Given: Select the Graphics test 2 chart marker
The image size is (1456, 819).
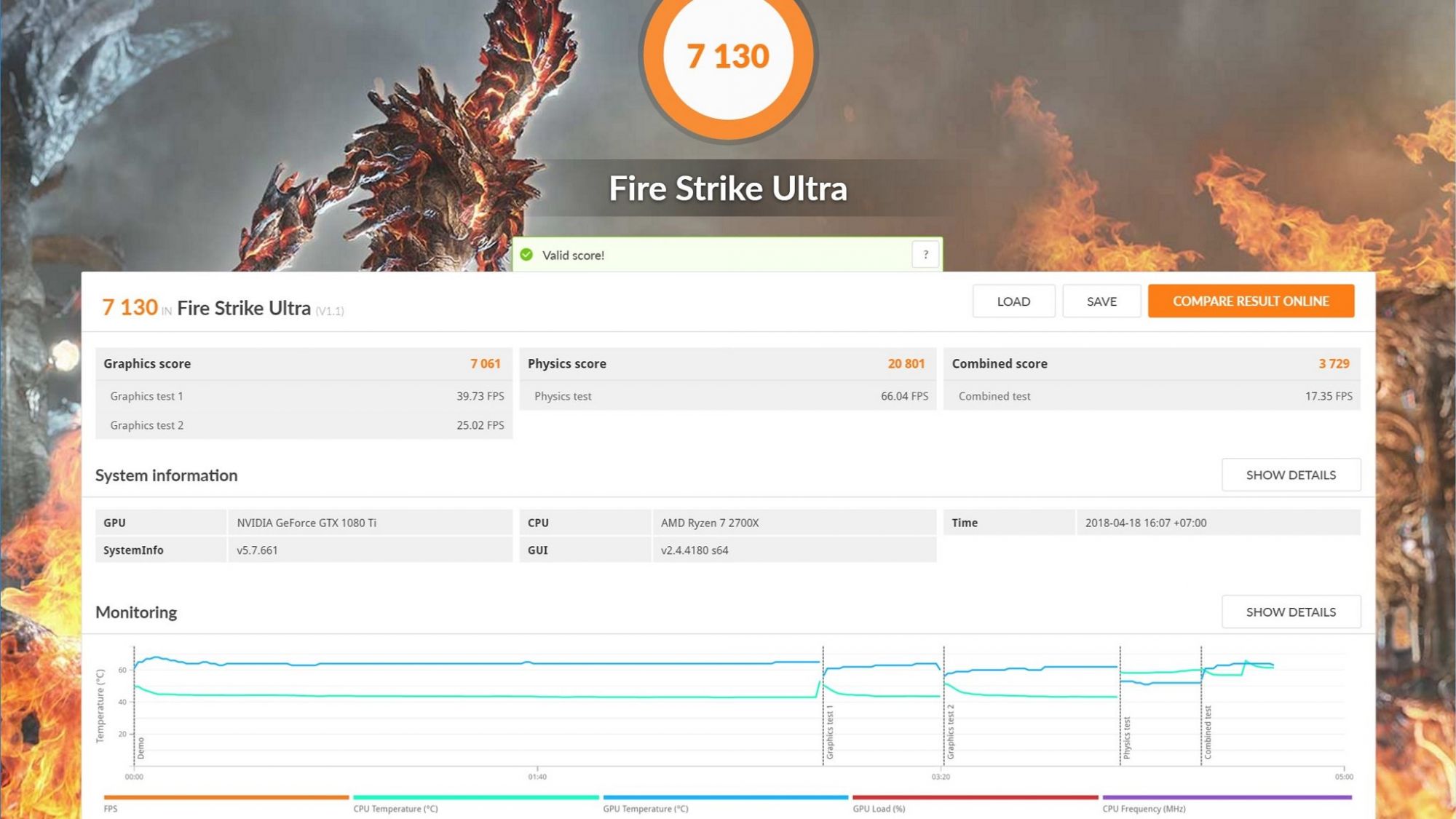Looking at the screenshot, I should pyautogui.click(x=950, y=732).
